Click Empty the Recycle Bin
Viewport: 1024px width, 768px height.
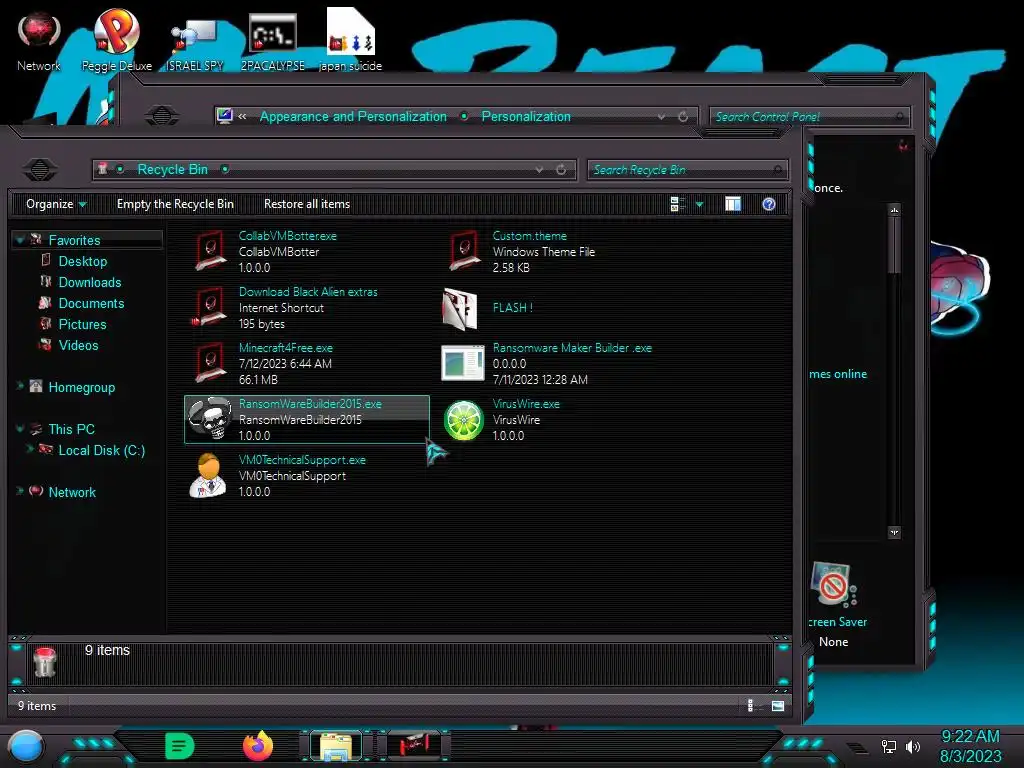[175, 204]
